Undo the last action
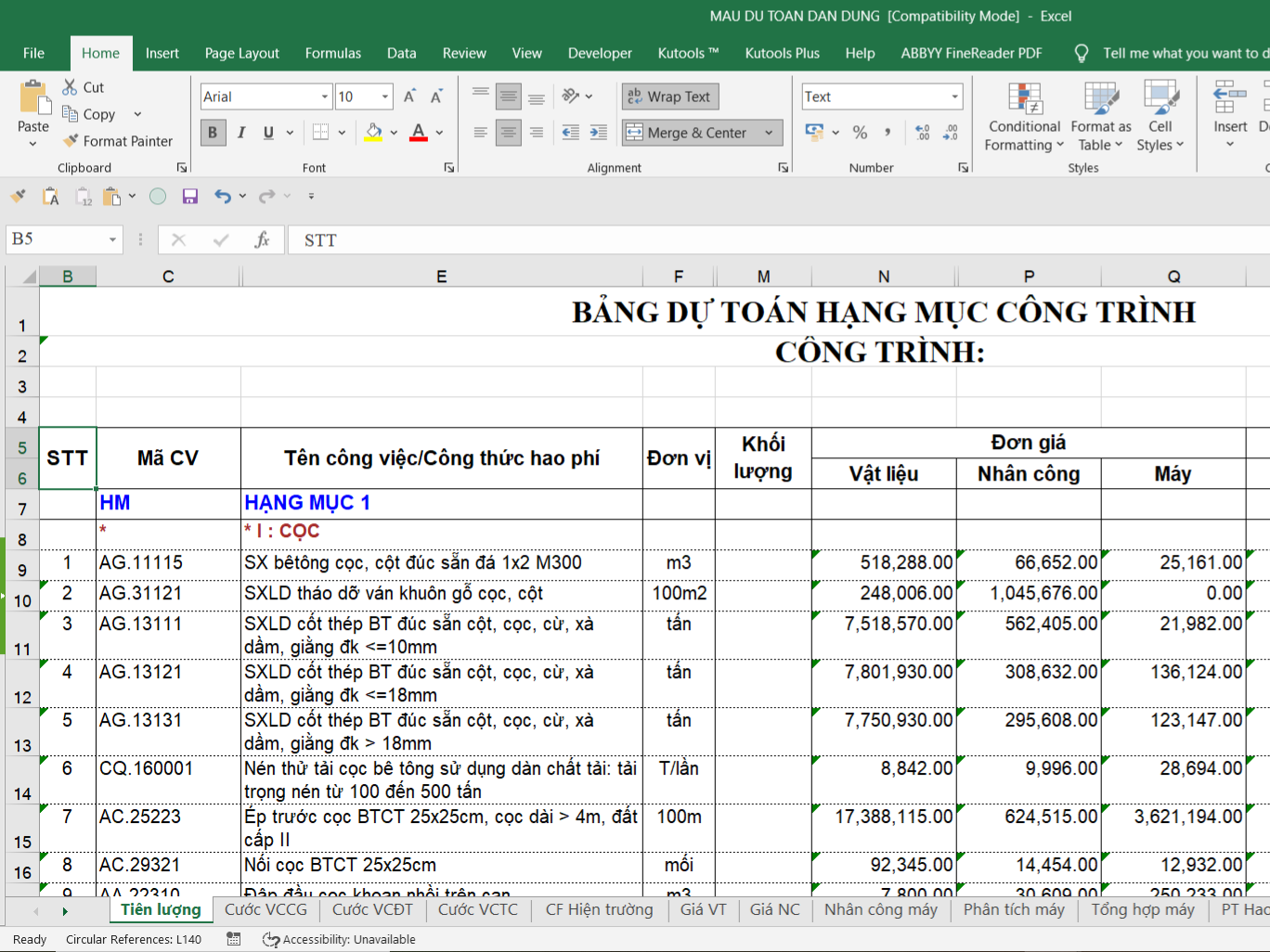This screenshot has height=952, width=1270. click(x=222, y=196)
